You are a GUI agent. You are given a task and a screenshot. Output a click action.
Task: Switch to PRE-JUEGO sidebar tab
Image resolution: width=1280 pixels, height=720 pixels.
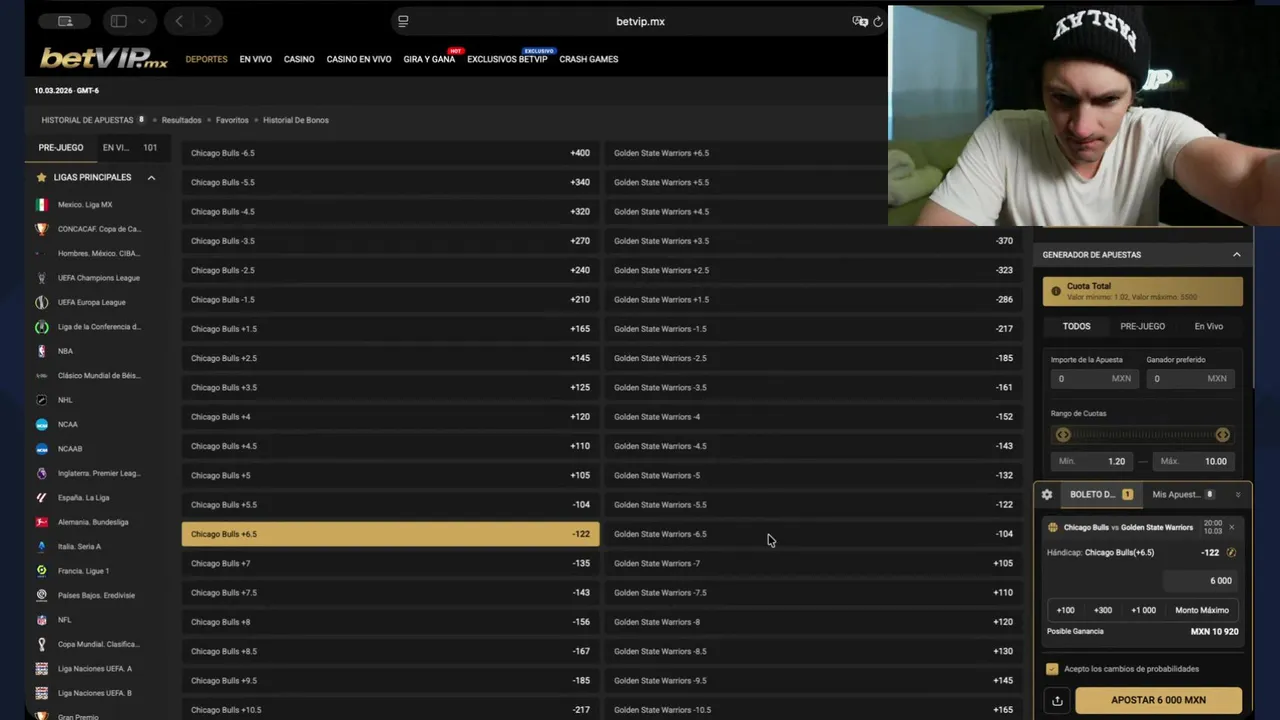pos(61,147)
